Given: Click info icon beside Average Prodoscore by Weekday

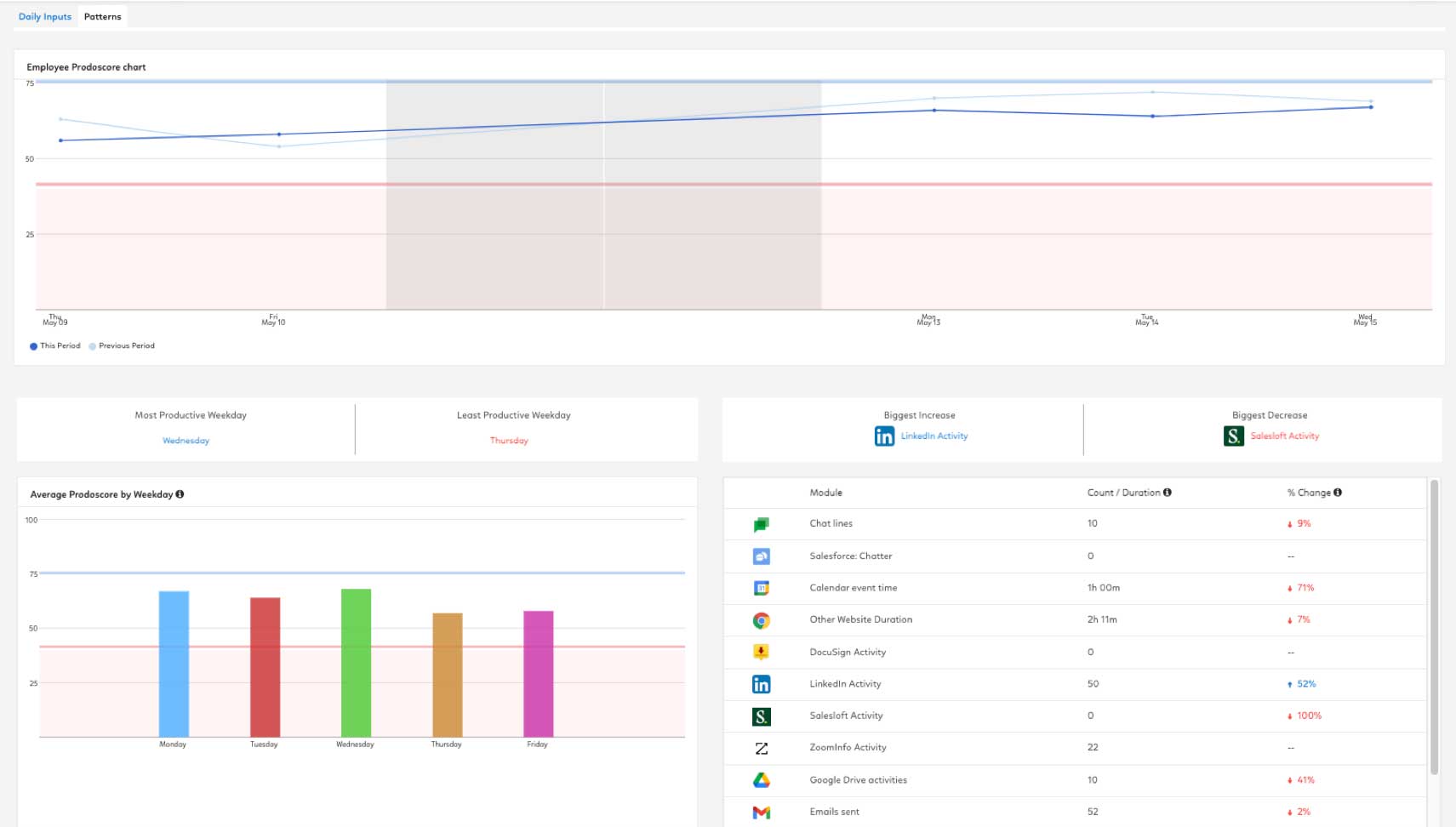Looking at the screenshot, I should tap(180, 494).
